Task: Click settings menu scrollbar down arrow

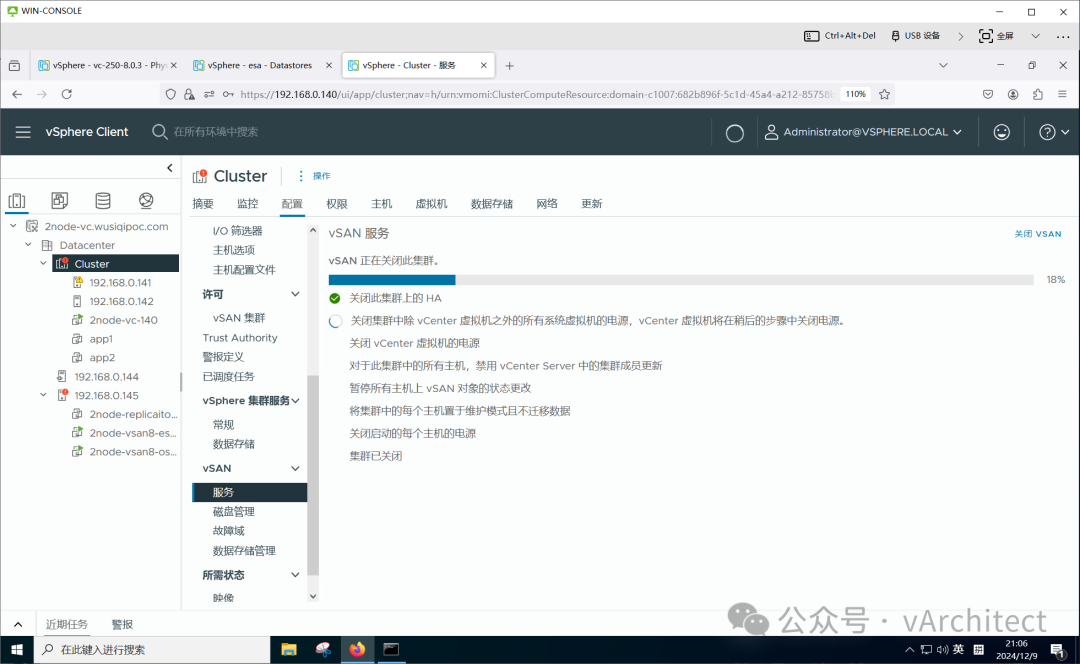Action: [313, 596]
